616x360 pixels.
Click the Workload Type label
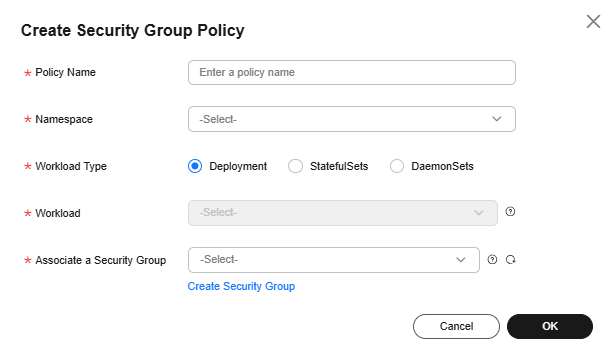[71, 166]
